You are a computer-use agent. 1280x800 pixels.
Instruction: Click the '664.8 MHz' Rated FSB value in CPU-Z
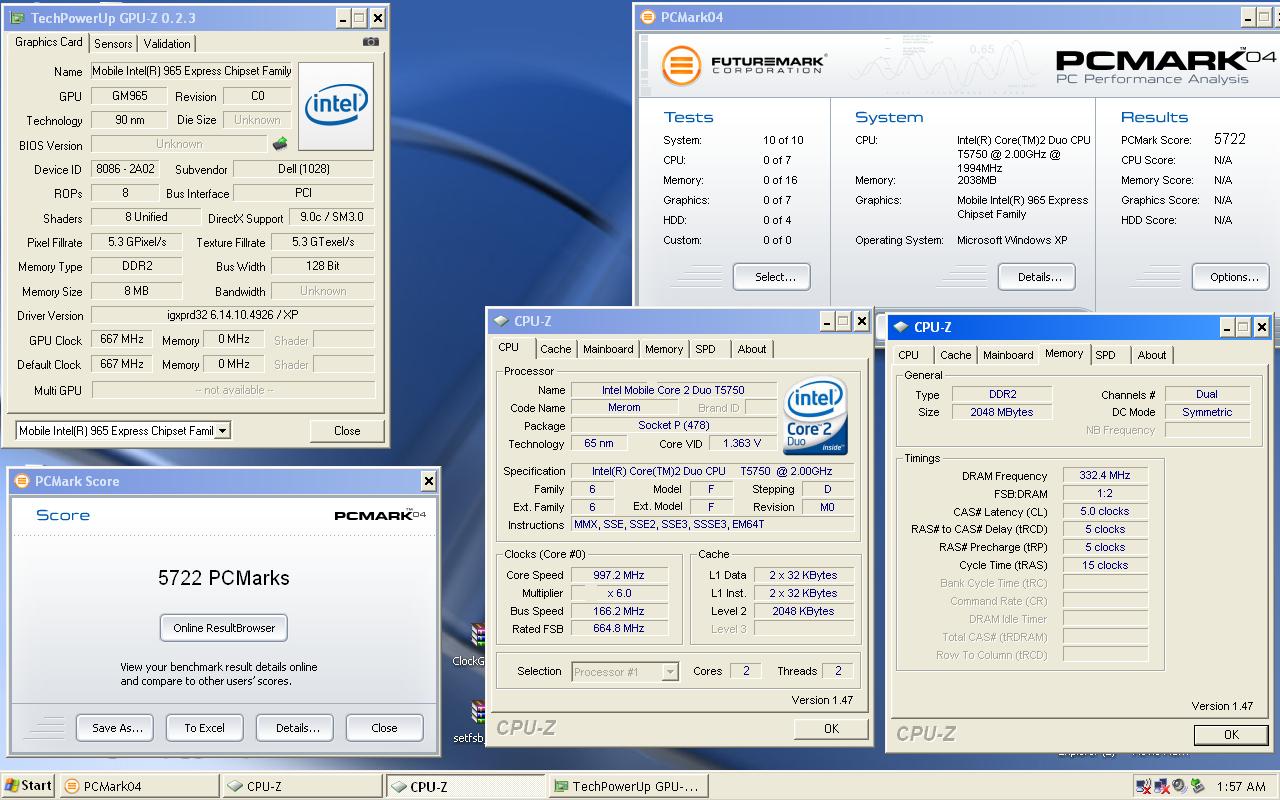(x=619, y=629)
